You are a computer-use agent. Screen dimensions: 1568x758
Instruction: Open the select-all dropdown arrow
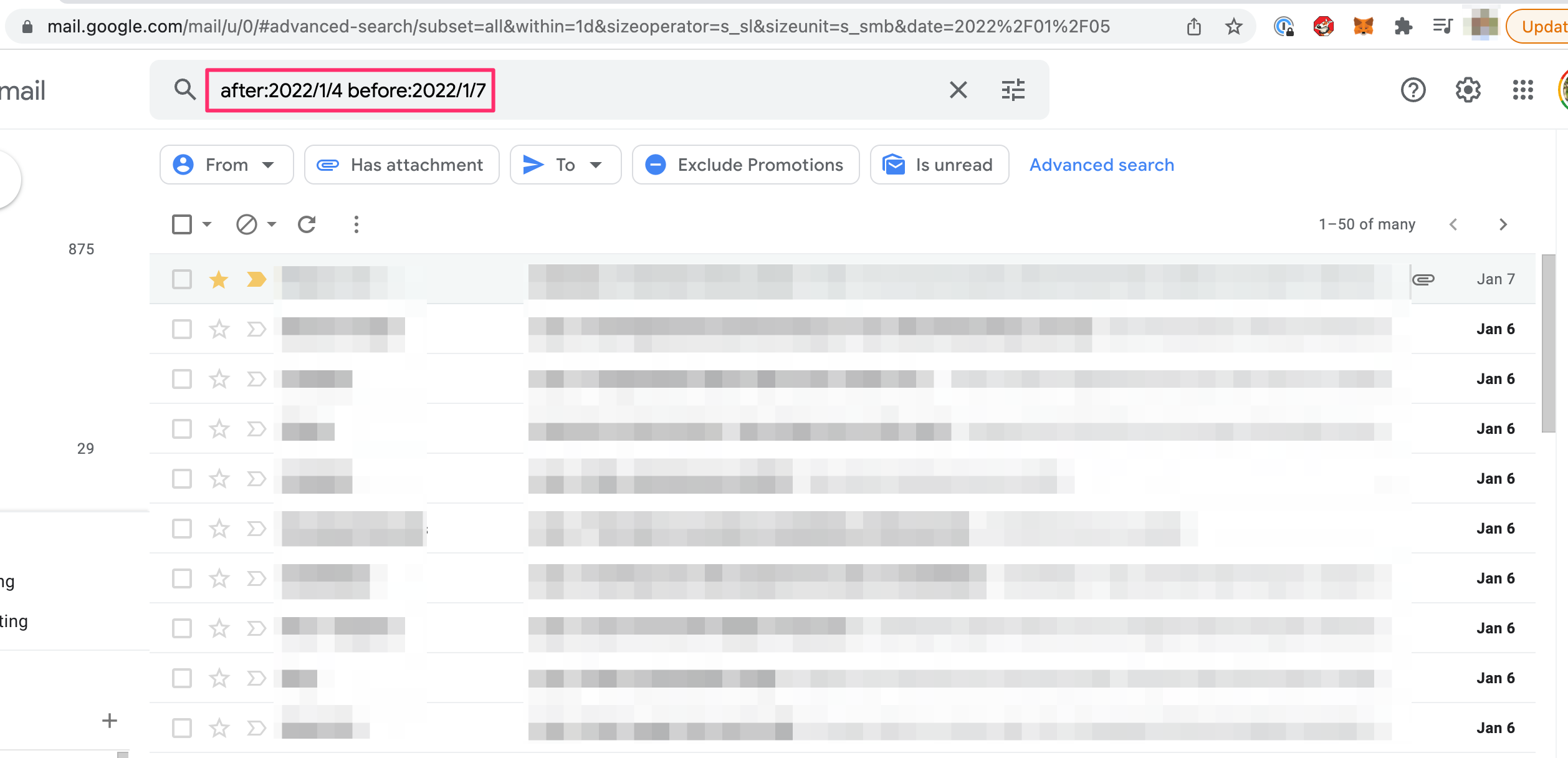(x=206, y=224)
